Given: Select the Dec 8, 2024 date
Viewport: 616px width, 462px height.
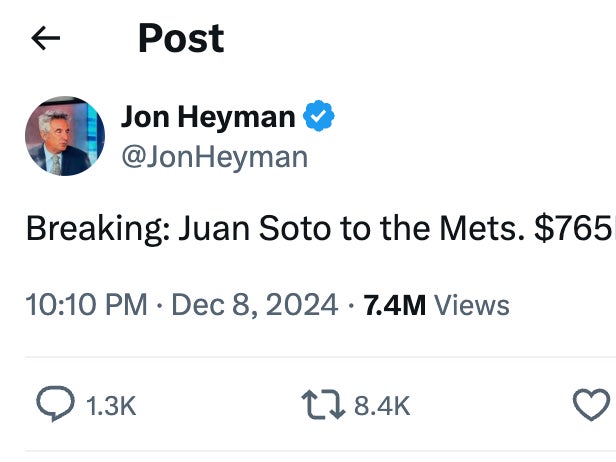Looking at the screenshot, I should coord(255,305).
